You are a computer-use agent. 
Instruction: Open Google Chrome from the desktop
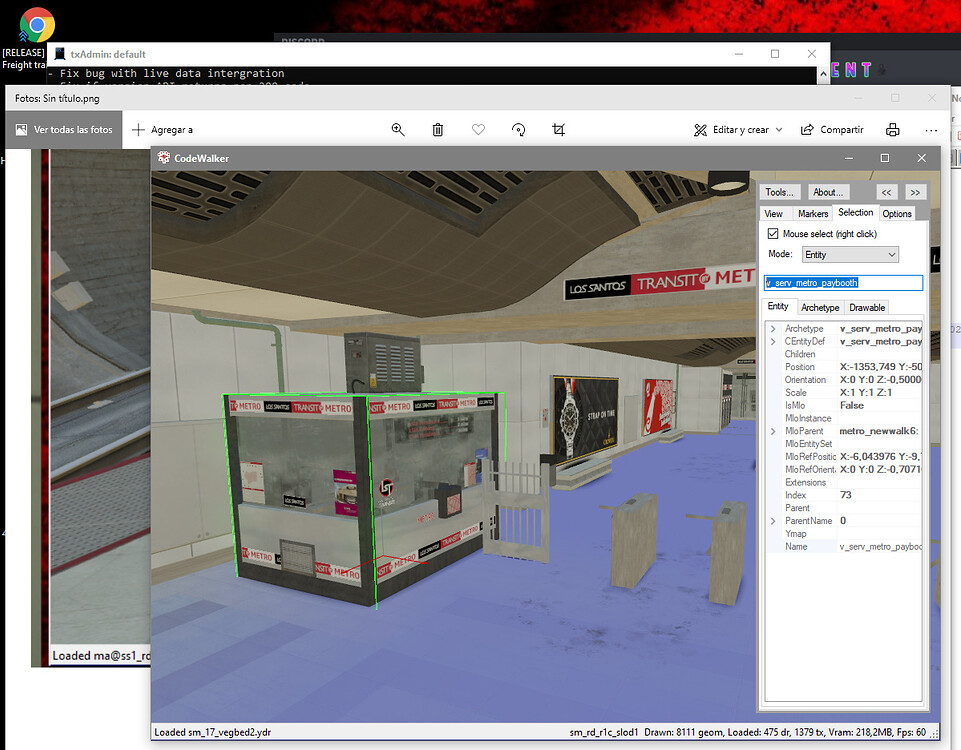click(x=37, y=24)
